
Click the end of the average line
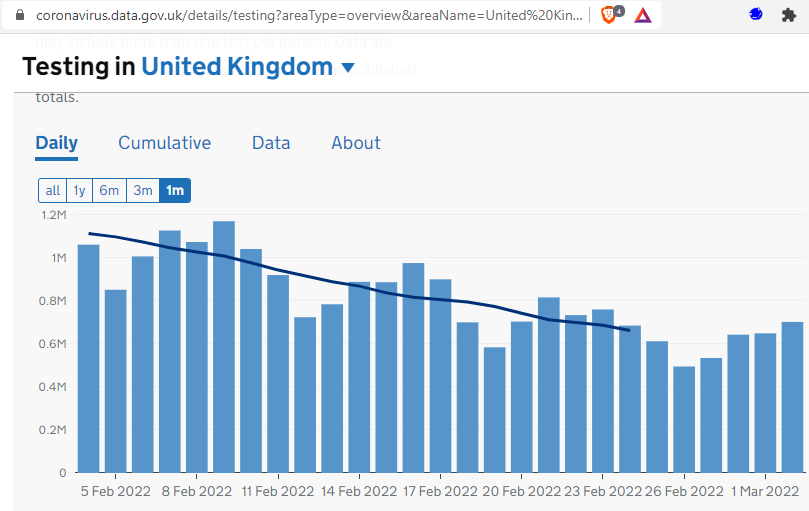628,329
